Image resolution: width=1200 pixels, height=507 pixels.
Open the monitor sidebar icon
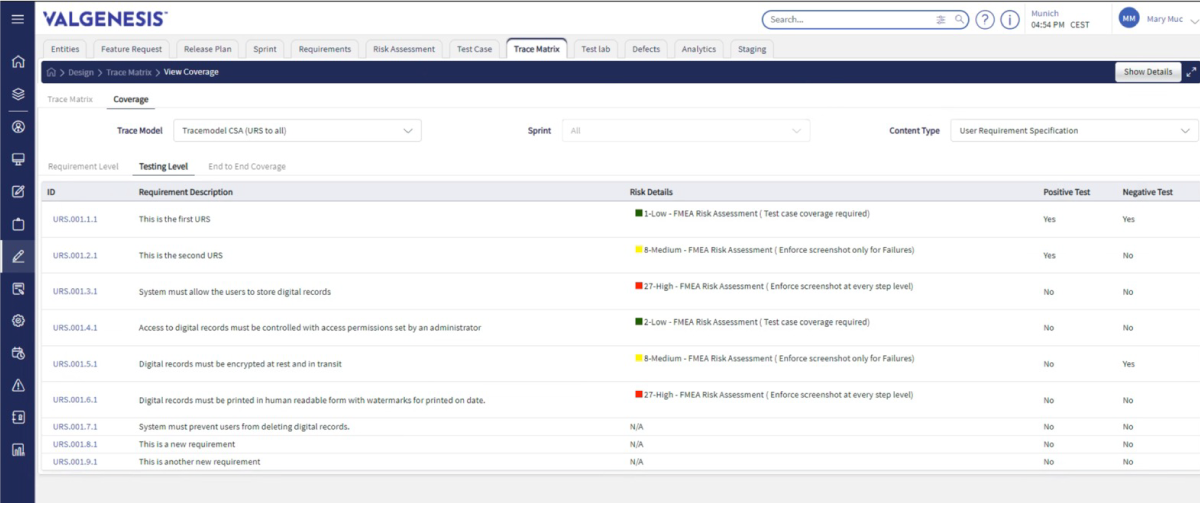(x=17, y=159)
